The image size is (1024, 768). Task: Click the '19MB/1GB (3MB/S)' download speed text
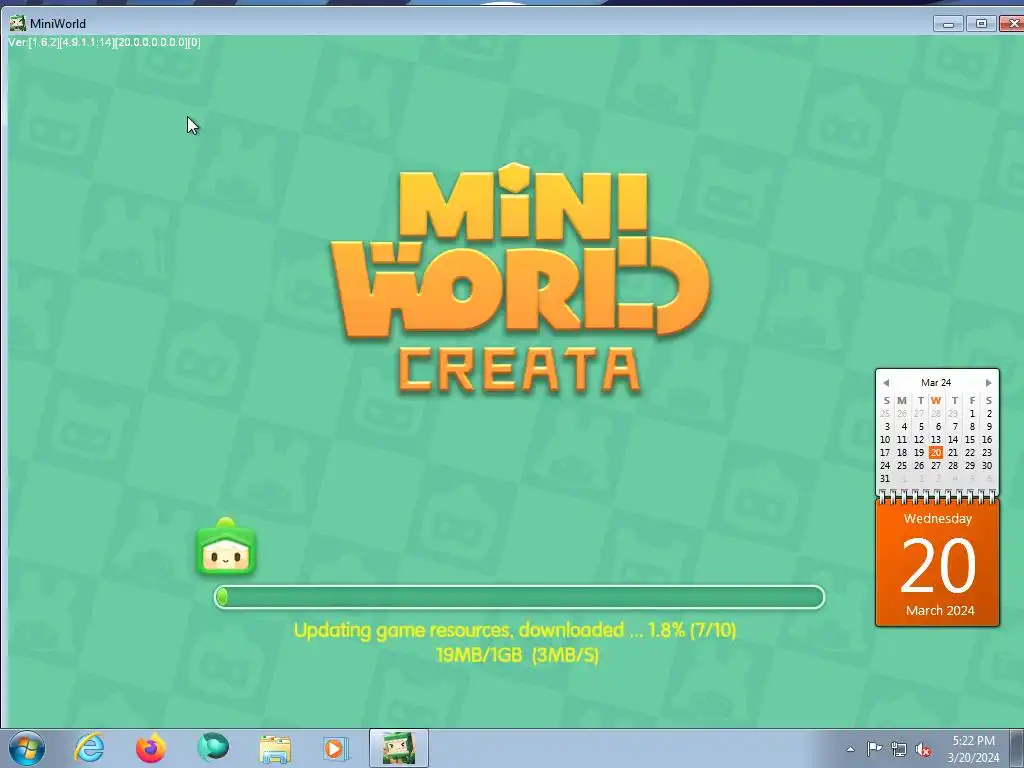click(x=517, y=655)
